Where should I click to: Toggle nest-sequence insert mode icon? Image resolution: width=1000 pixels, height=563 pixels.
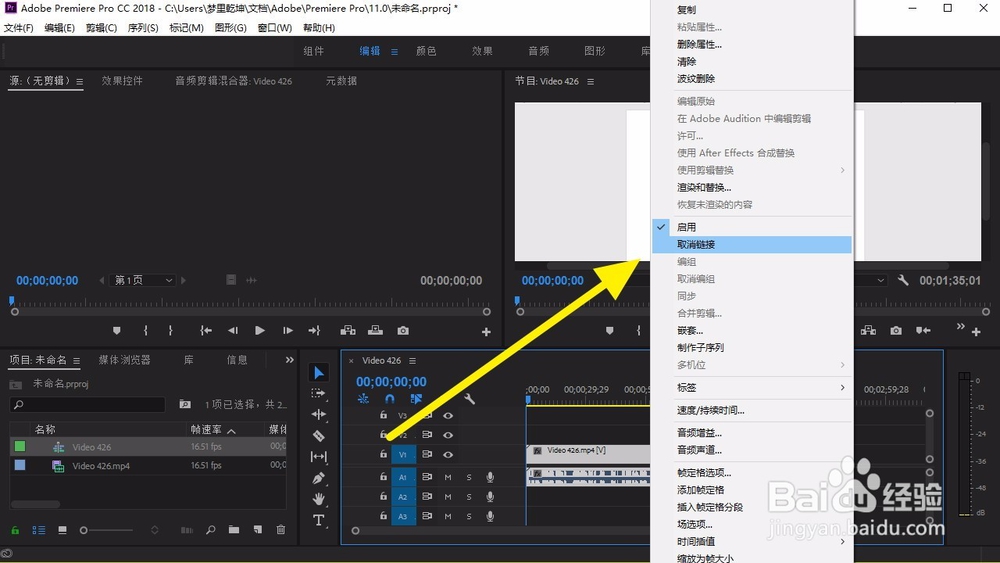tap(363, 399)
